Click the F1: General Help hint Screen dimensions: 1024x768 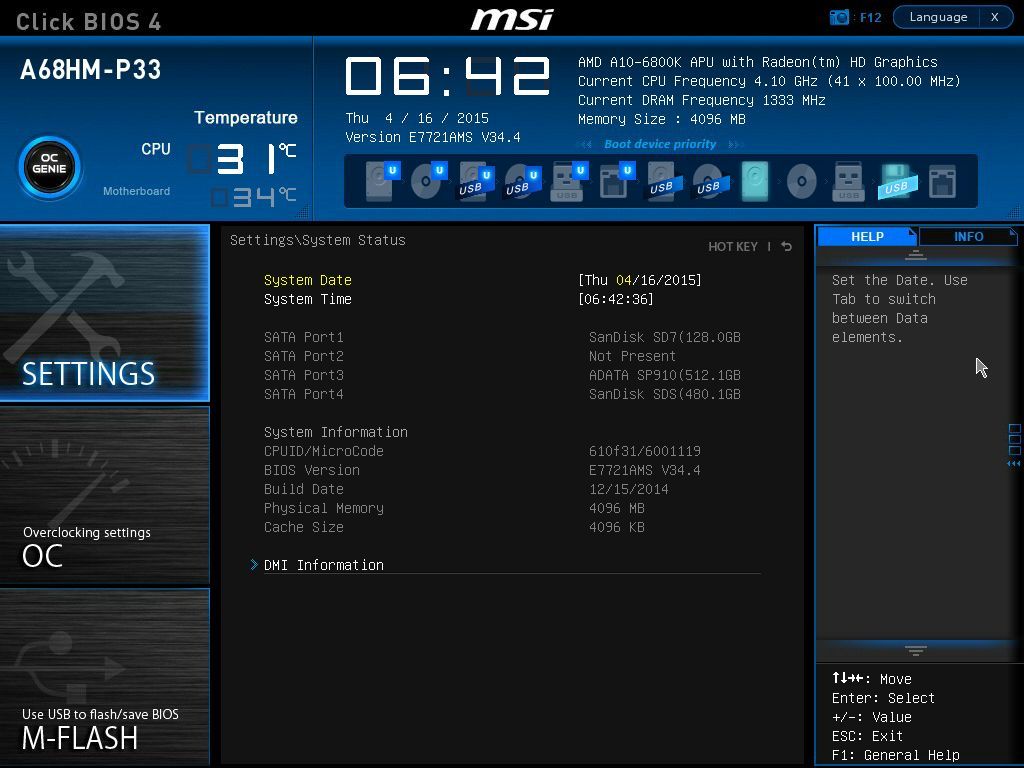click(895, 755)
